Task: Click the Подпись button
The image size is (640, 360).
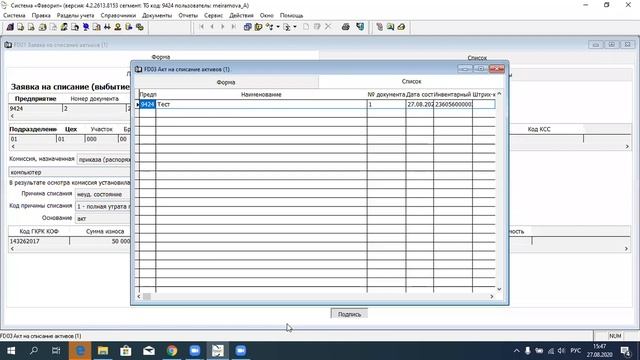Action: point(349,314)
